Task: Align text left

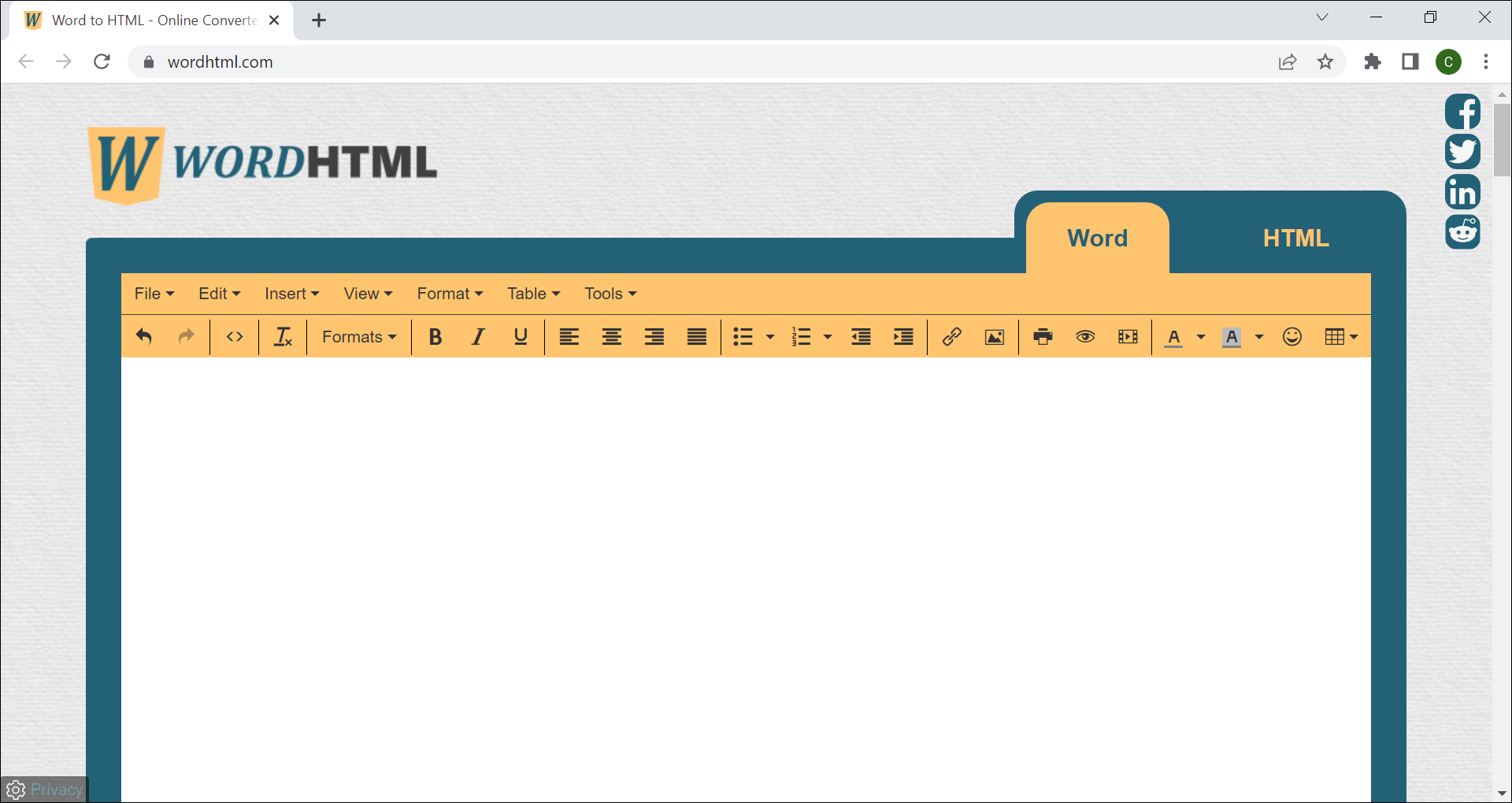Action: click(569, 337)
